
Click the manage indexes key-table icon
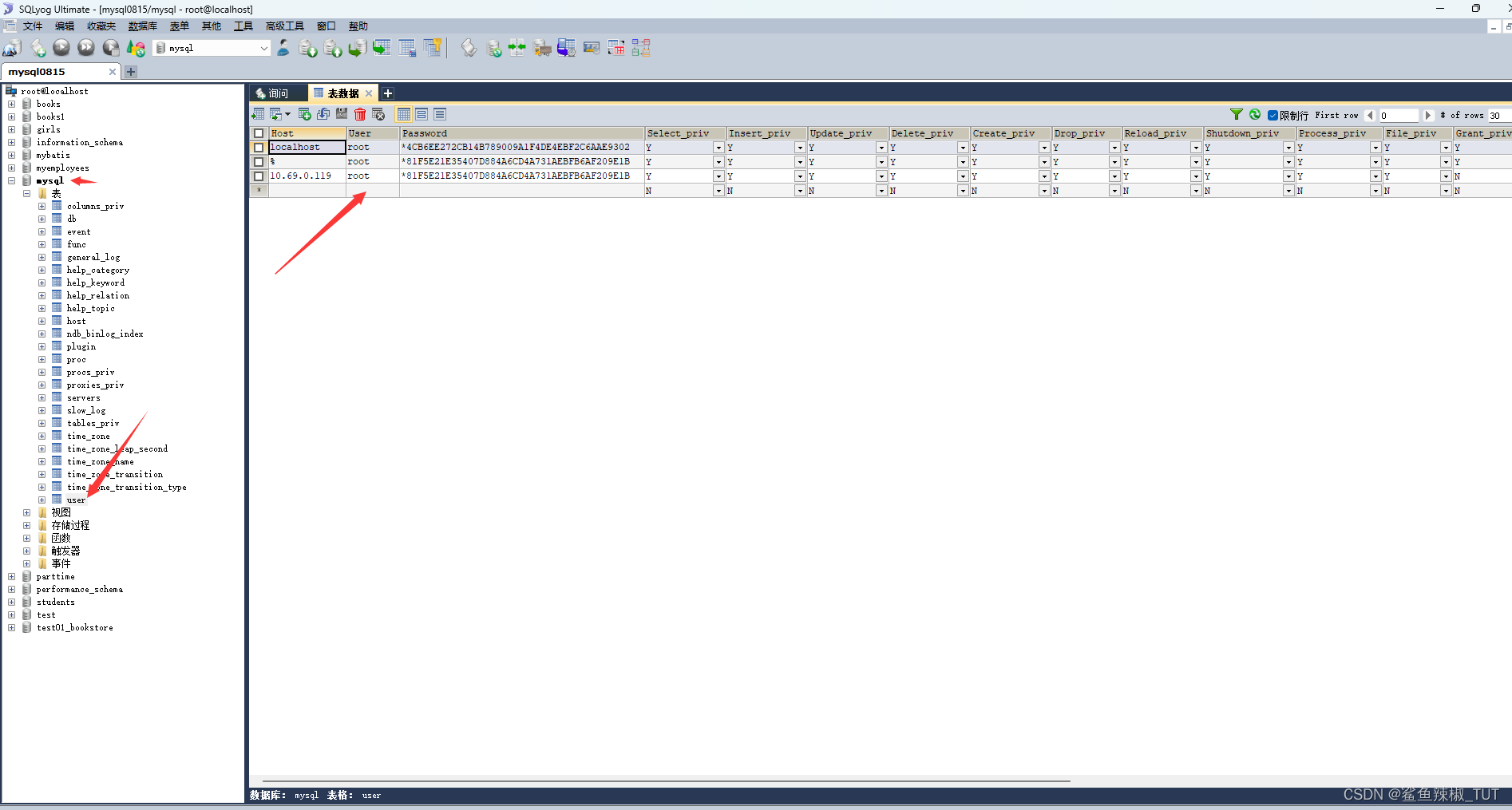433,48
